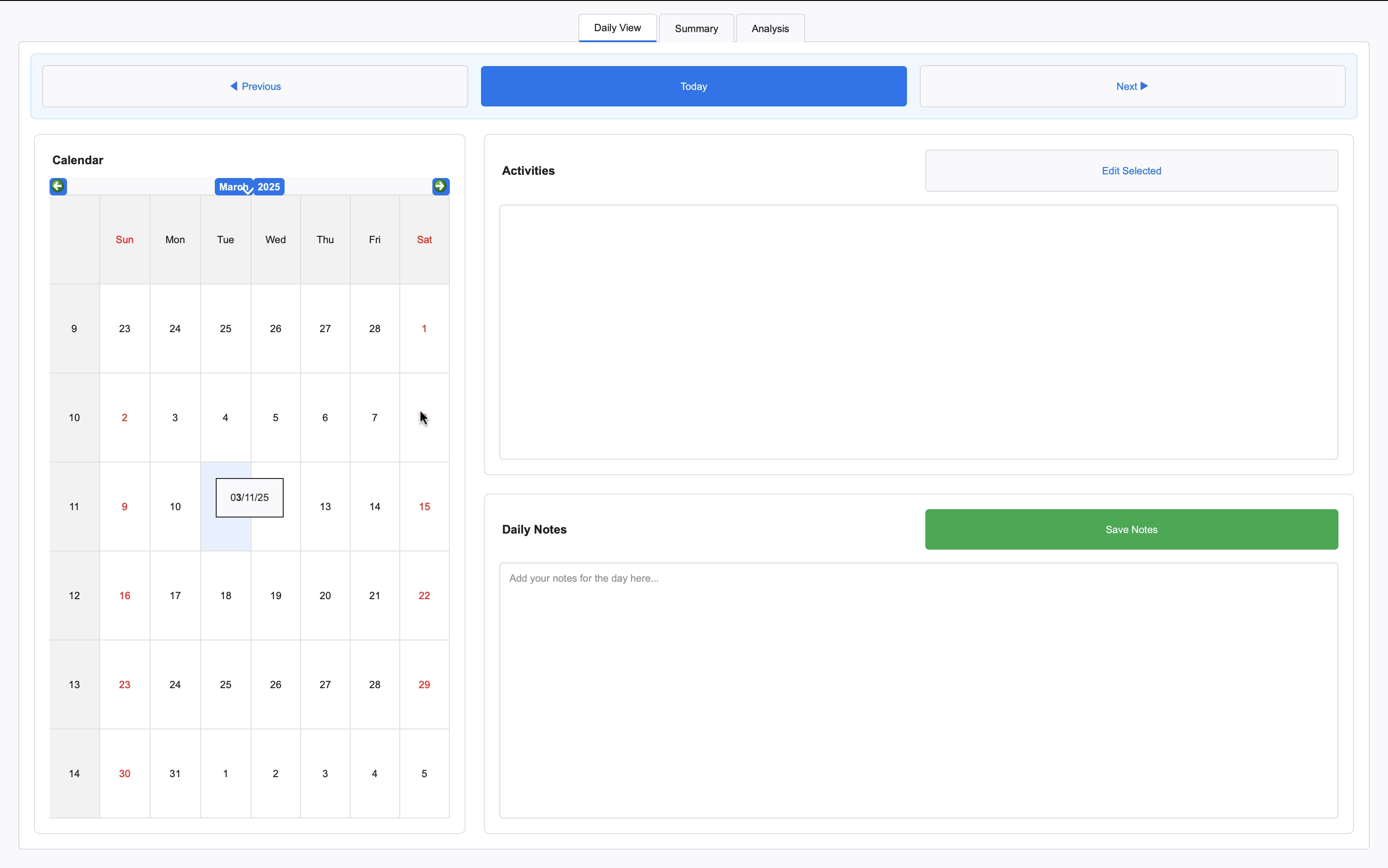
Task: Select the Daily View tab
Action: pos(617,28)
